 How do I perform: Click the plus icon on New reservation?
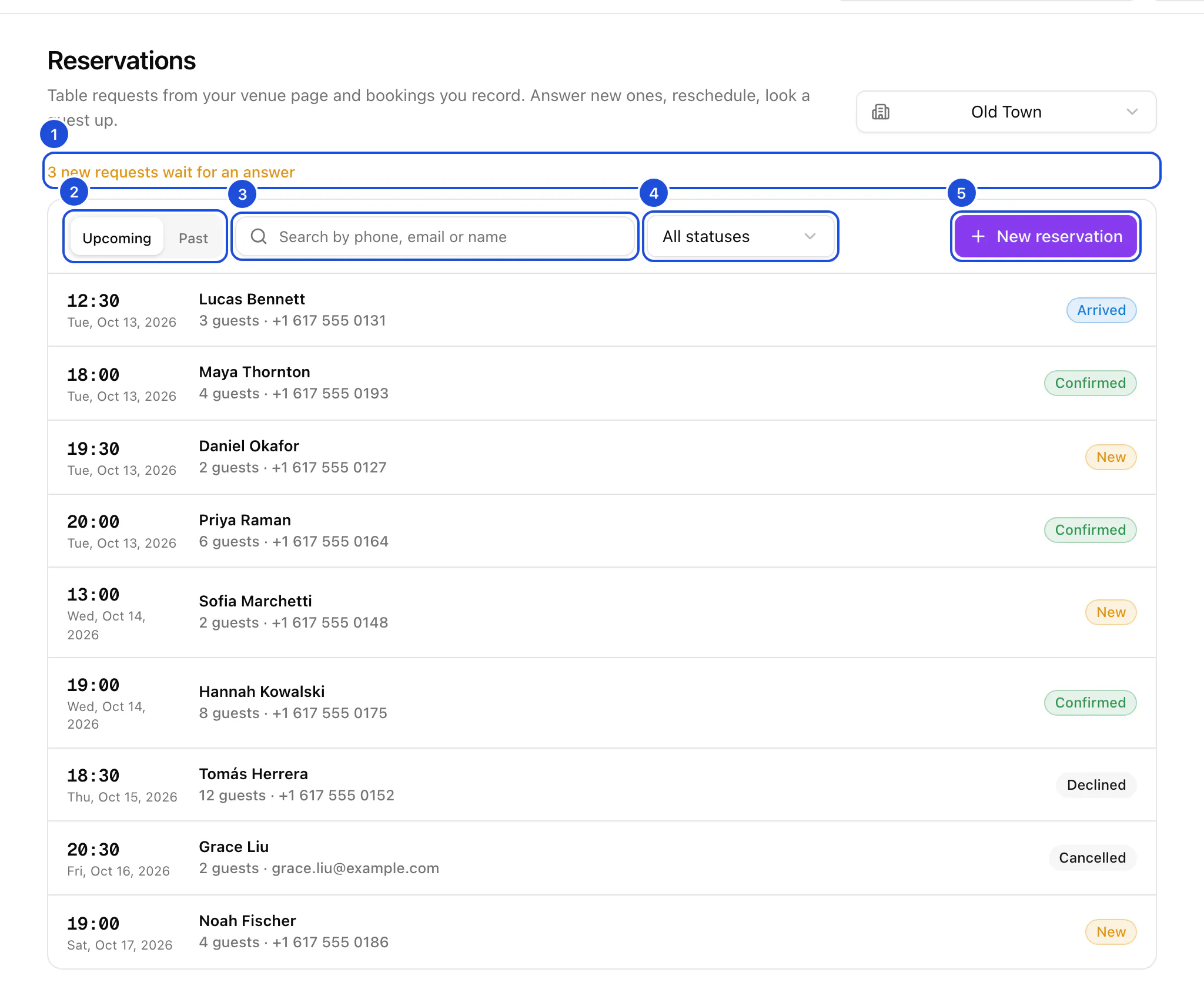(x=978, y=236)
